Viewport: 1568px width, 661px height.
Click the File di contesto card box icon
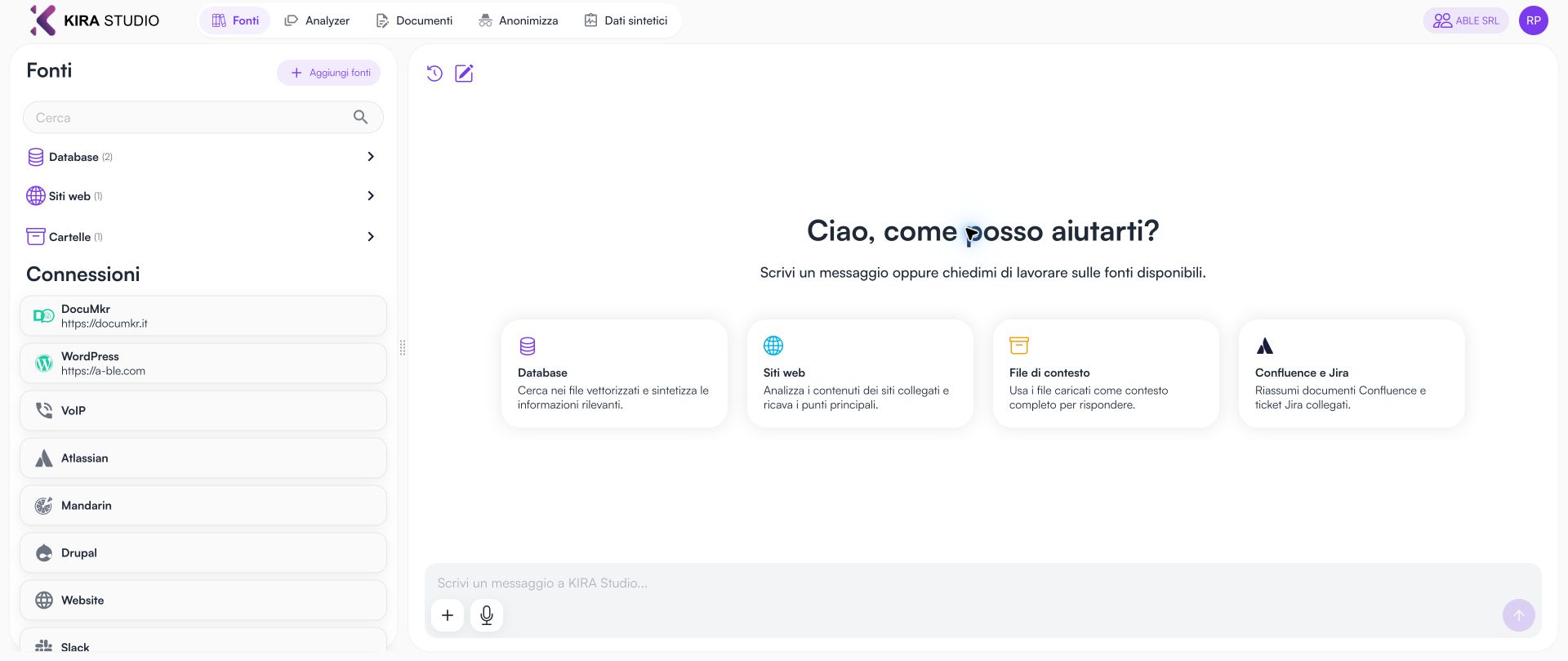[1019, 346]
